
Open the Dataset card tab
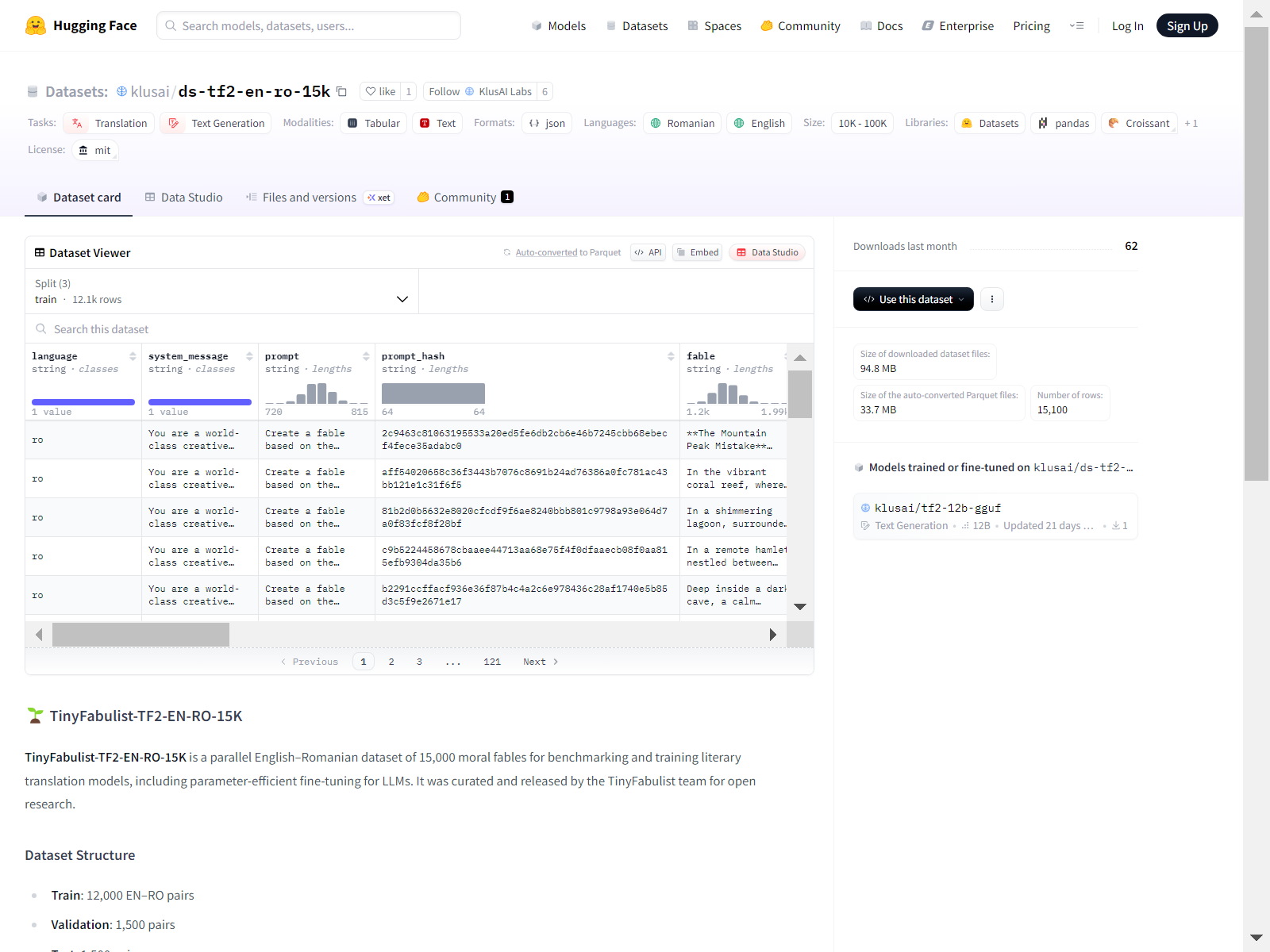click(79, 198)
